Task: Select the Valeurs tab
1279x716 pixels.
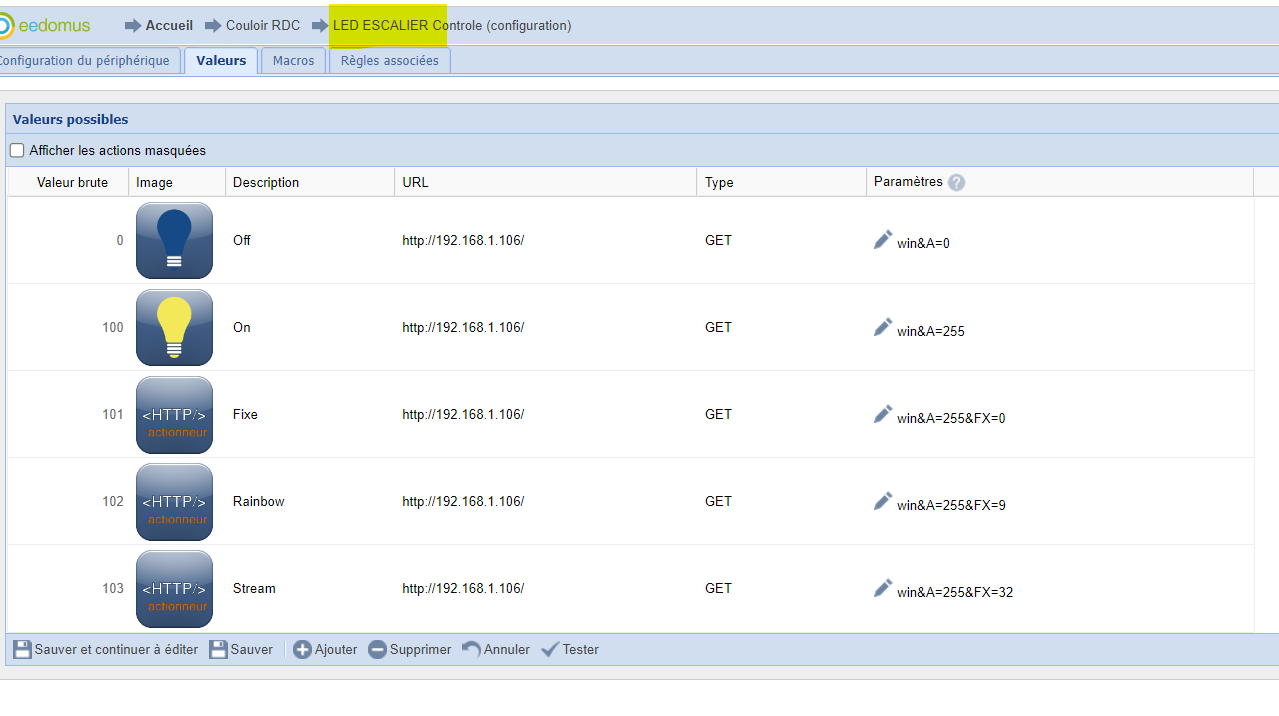Action: tap(221, 61)
